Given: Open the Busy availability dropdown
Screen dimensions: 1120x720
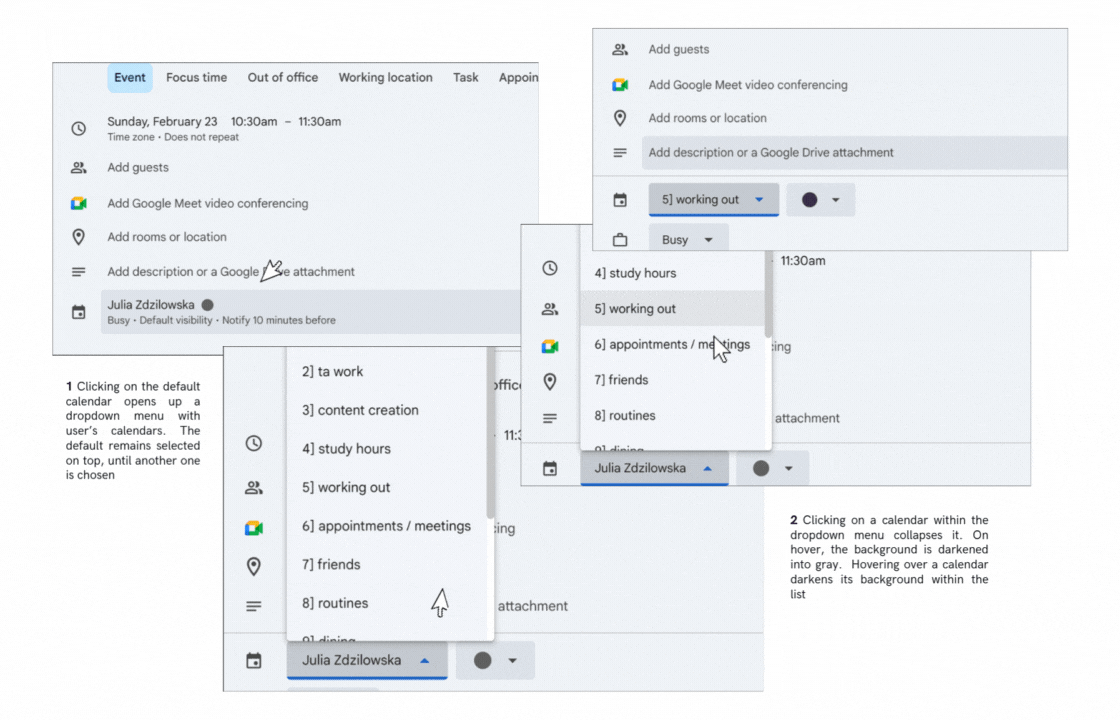Looking at the screenshot, I should (688, 238).
